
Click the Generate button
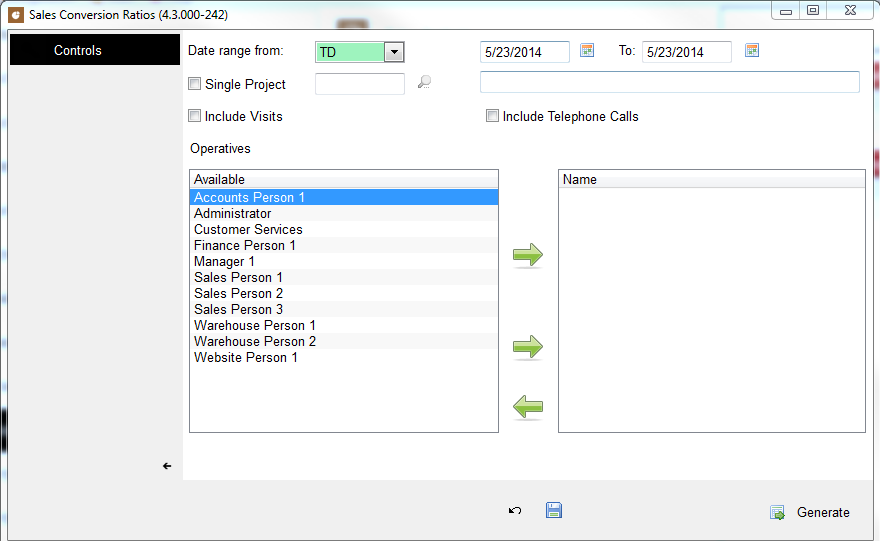point(810,512)
